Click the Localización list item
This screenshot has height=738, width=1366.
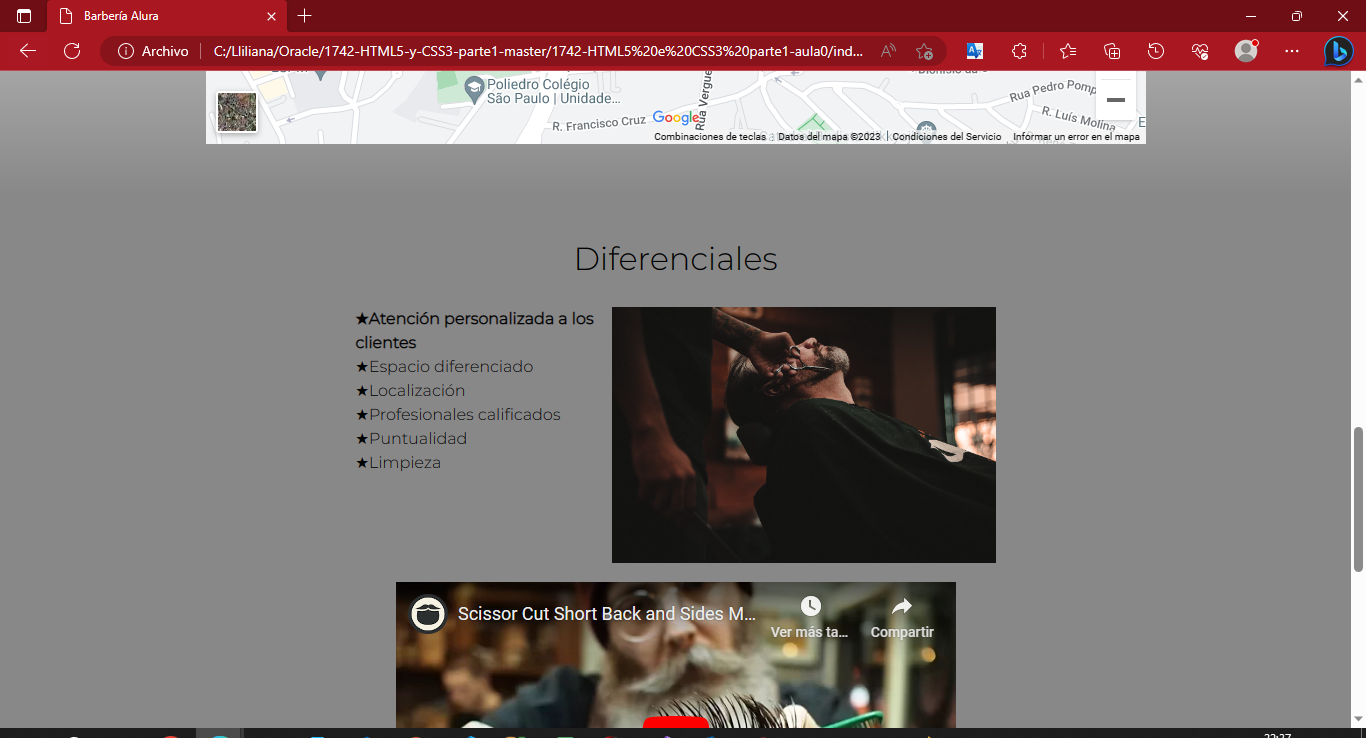tap(410, 391)
